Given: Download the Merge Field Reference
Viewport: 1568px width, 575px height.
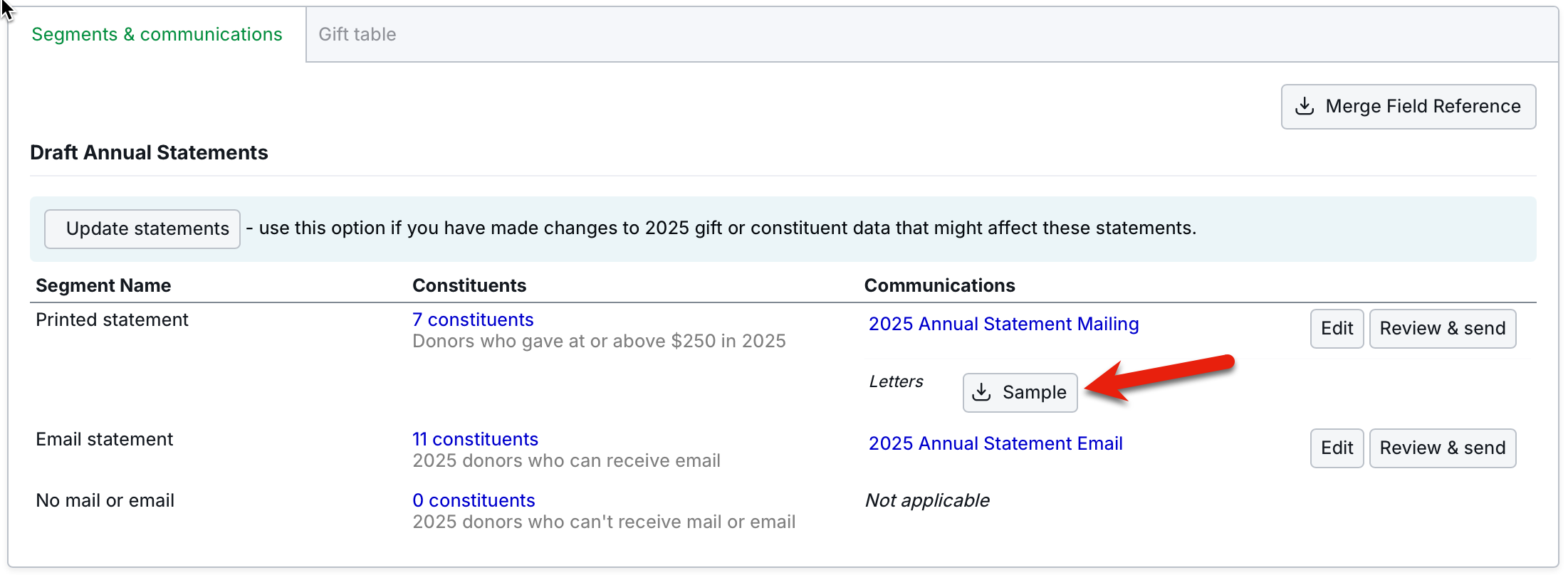Looking at the screenshot, I should click(x=1408, y=107).
